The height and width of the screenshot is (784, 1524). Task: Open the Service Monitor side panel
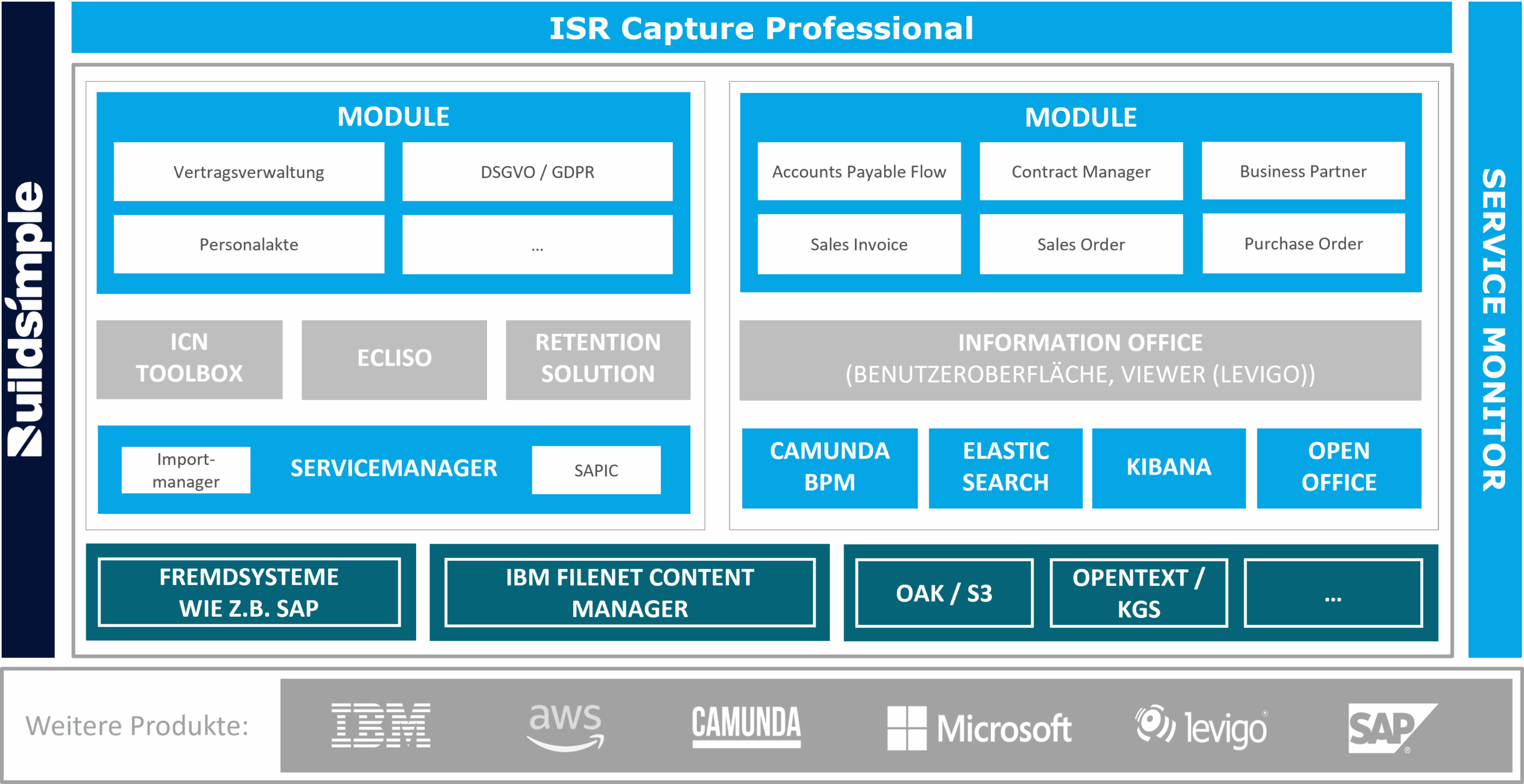click(1495, 329)
